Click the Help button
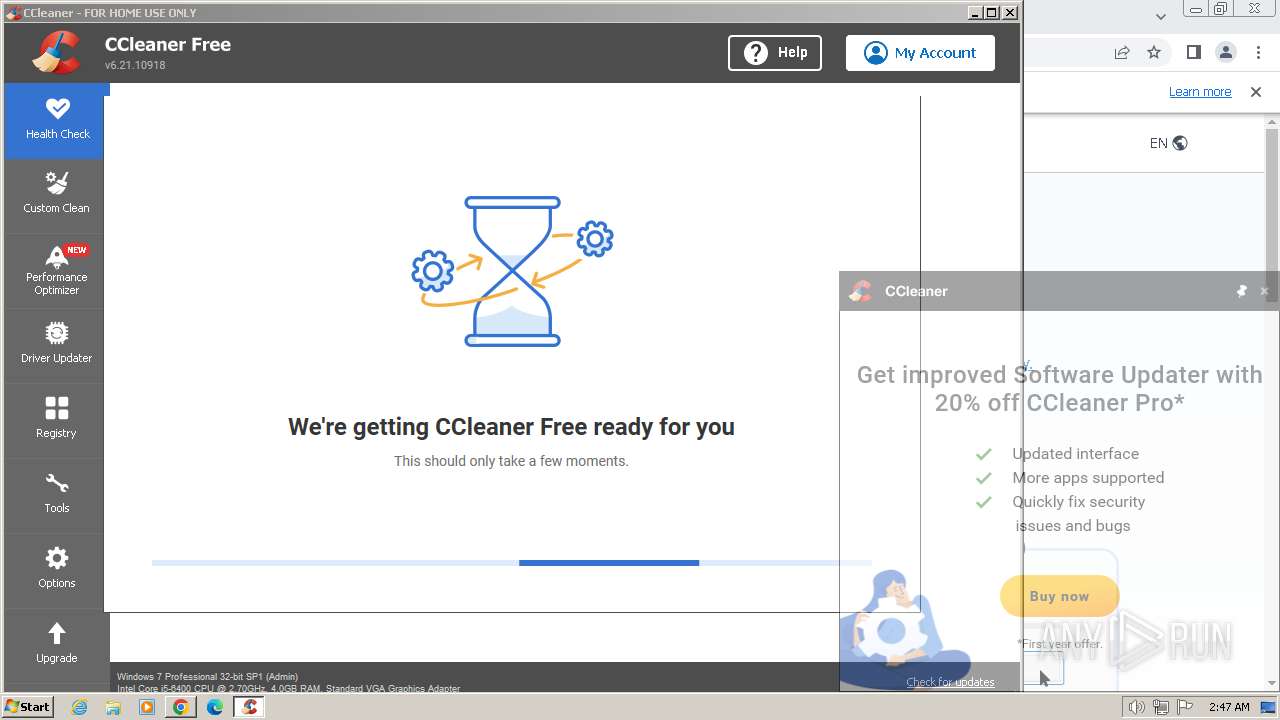Image resolution: width=1280 pixels, height=720 pixels. pos(775,53)
